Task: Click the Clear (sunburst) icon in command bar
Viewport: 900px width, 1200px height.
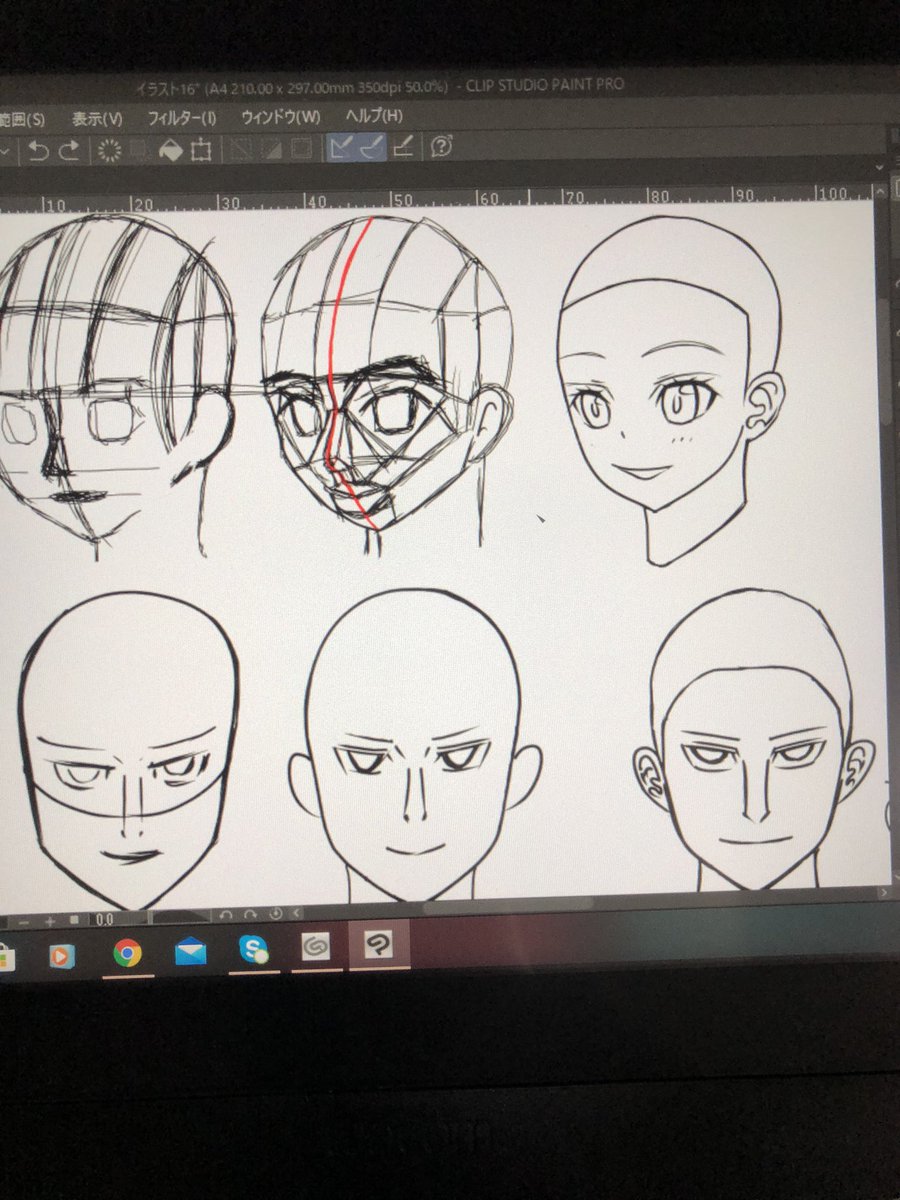Action: click(109, 150)
